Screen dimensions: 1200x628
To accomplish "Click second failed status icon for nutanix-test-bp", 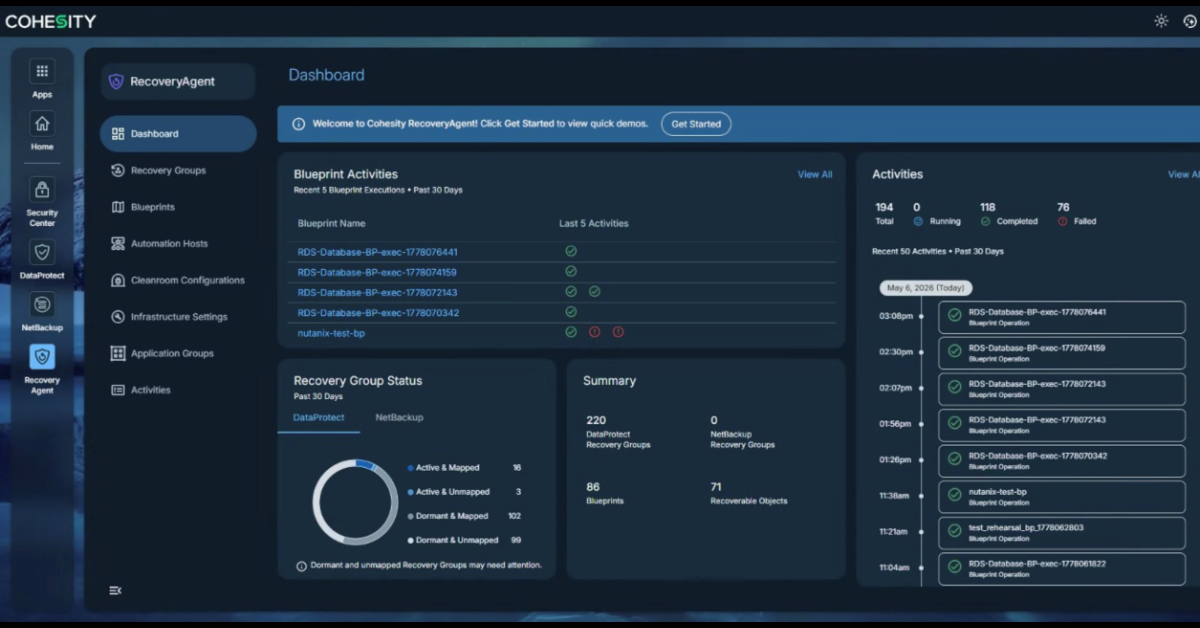I will (618, 332).
